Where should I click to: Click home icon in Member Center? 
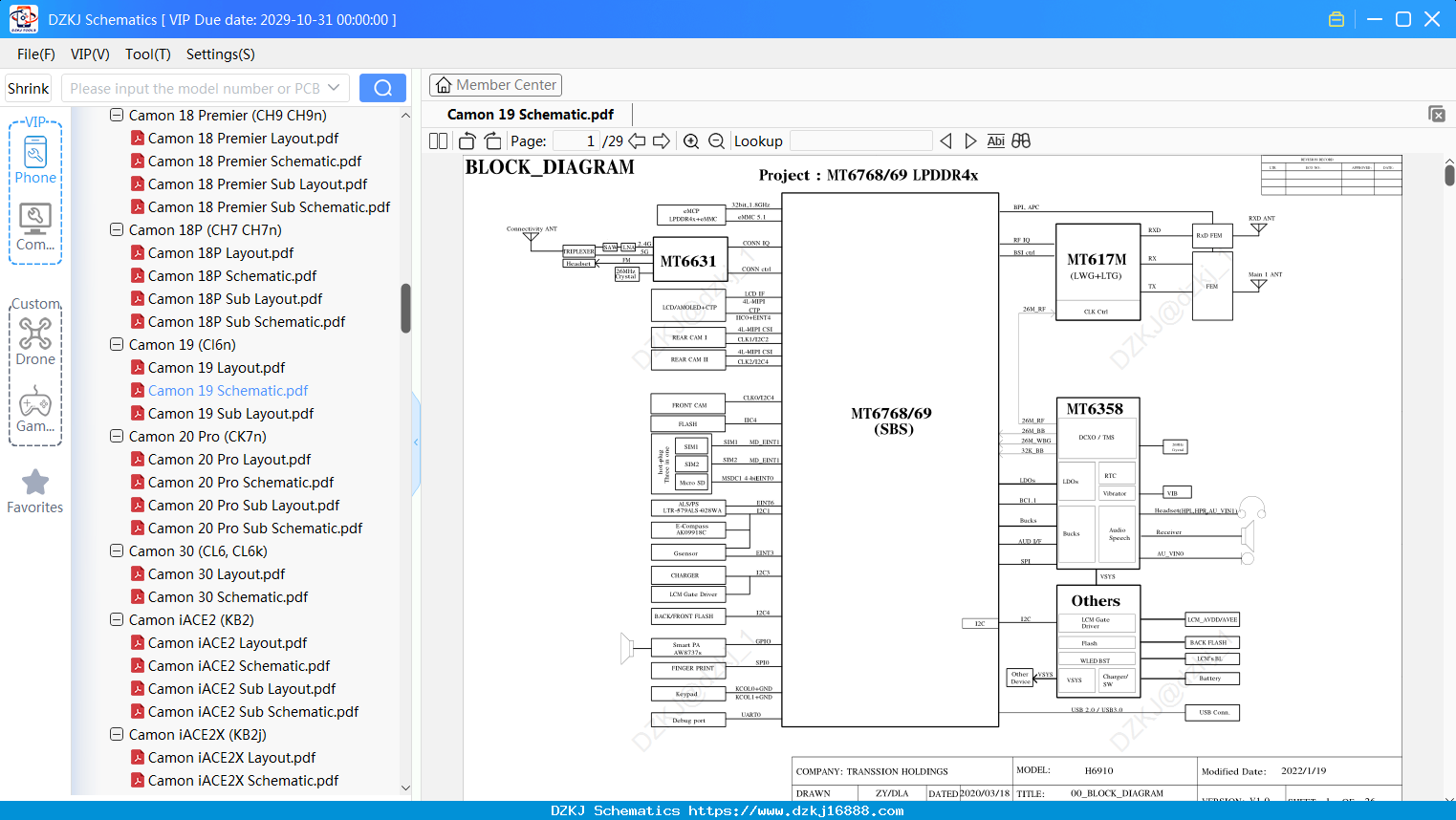click(x=444, y=85)
